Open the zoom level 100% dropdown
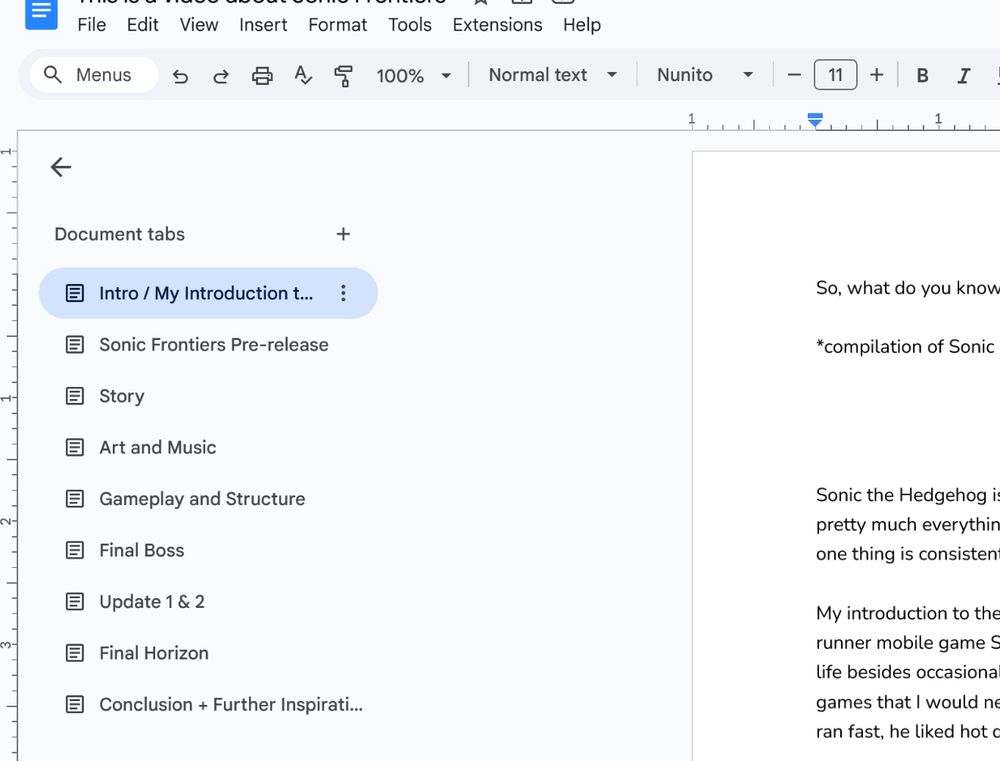Screen dimensions: 1000x761 coord(413,76)
